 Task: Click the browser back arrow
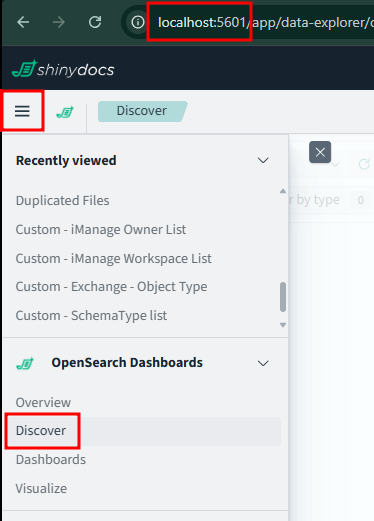tap(23, 22)
